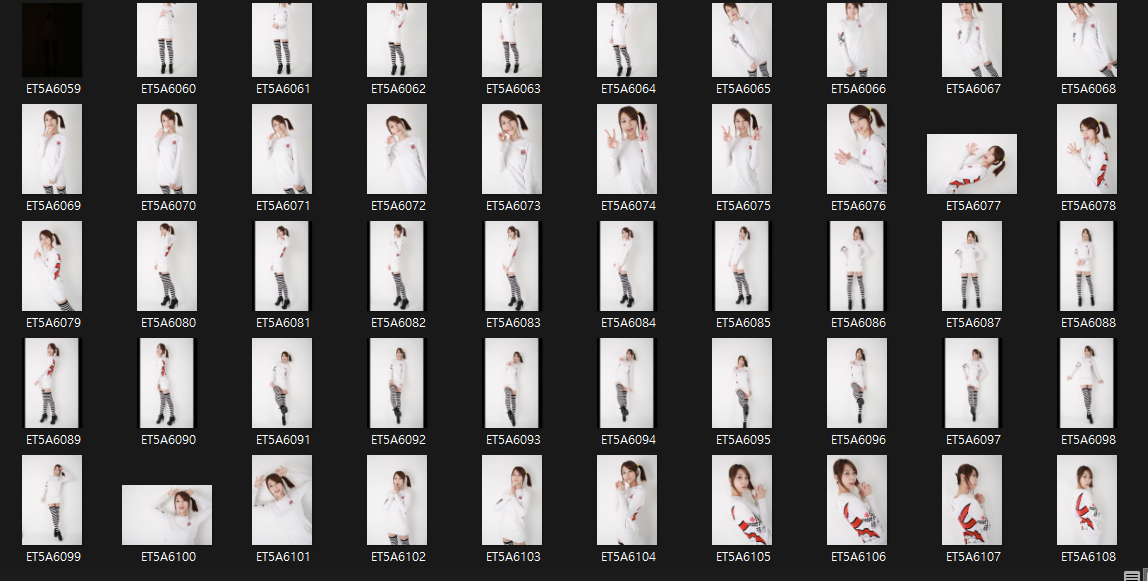The height and width of the screenshot is (581, 1148).
Task: Click the filename label ET5A6063
Action: [x=512, y=88]
